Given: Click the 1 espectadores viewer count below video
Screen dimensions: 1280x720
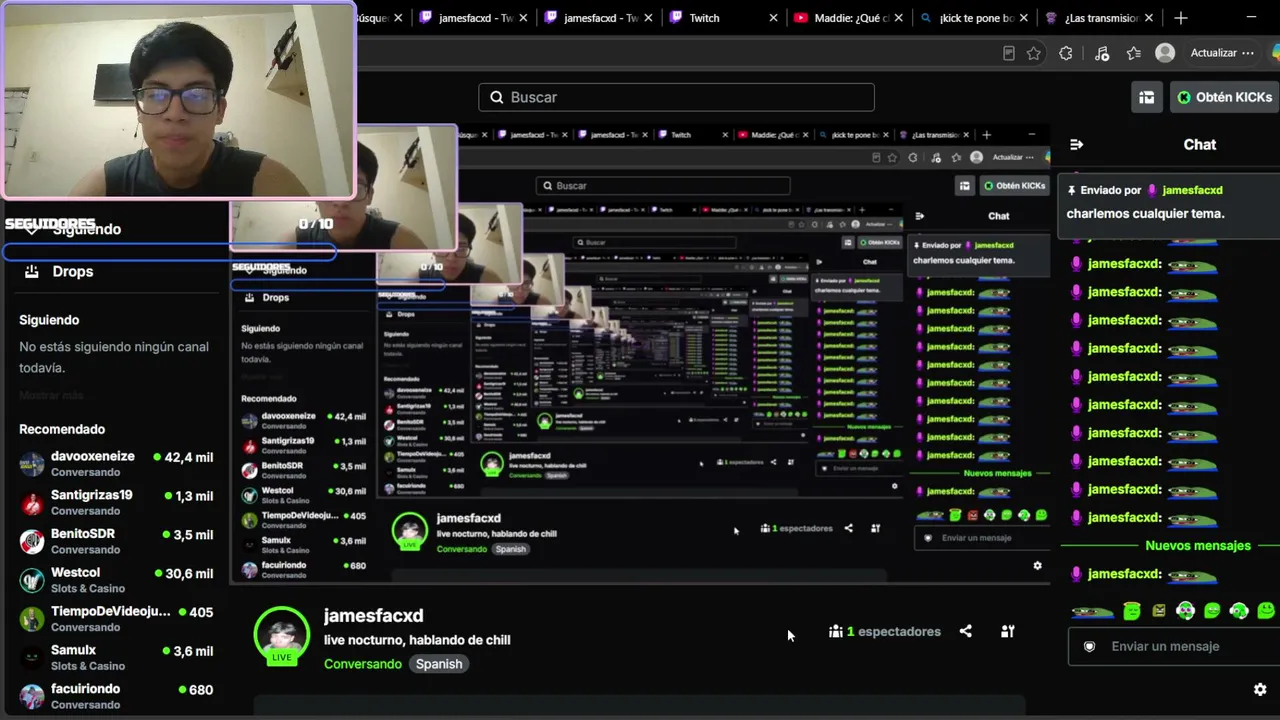Looking at the screenshot, I should tap(884, 632).
